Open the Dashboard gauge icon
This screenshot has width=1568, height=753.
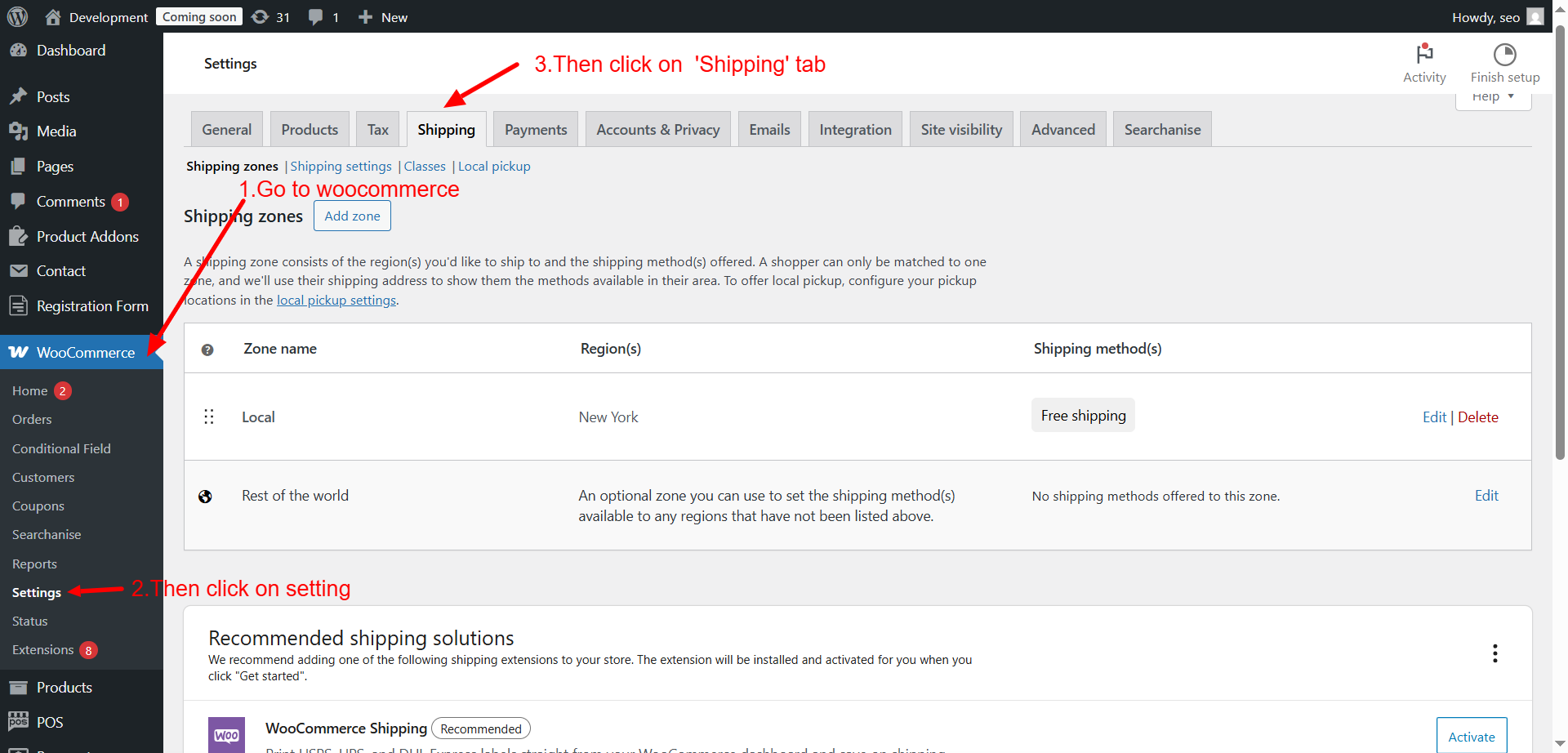[x=18, y=50]
